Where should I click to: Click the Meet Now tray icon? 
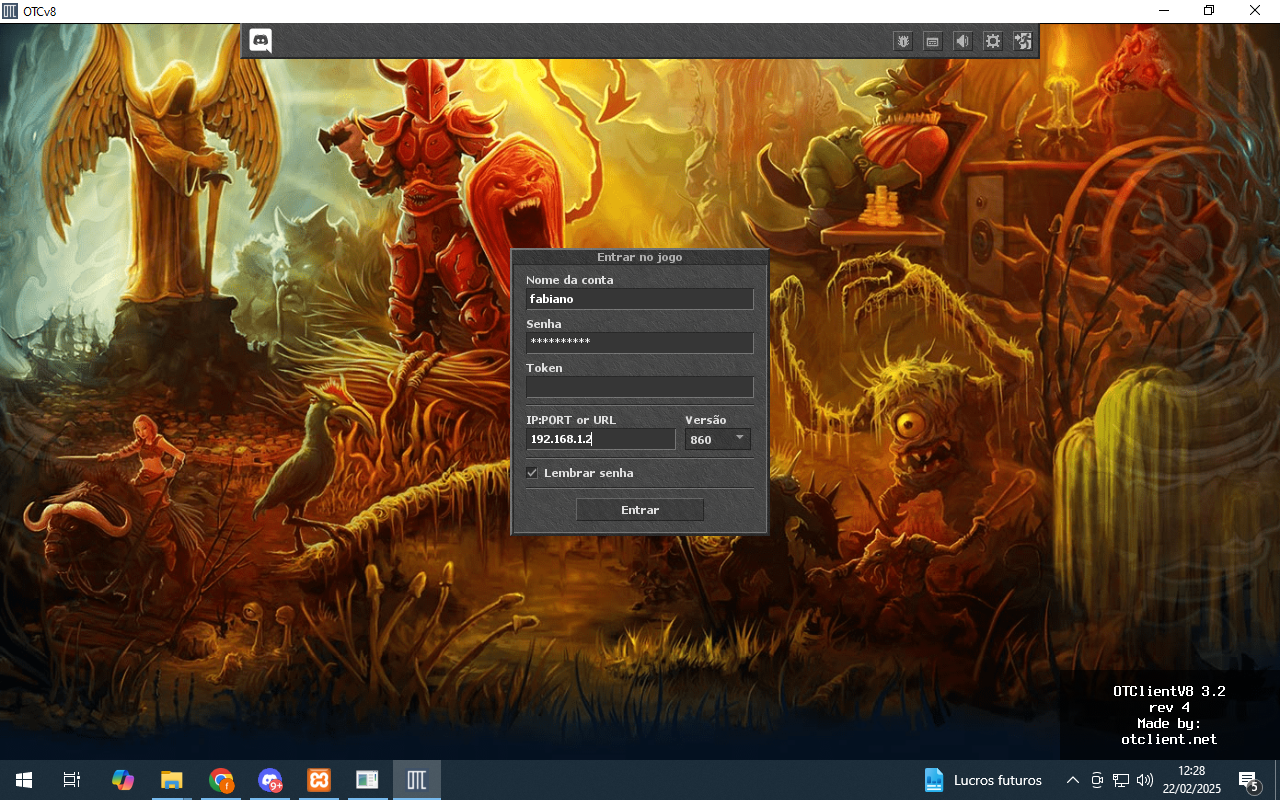point(1097,780)
